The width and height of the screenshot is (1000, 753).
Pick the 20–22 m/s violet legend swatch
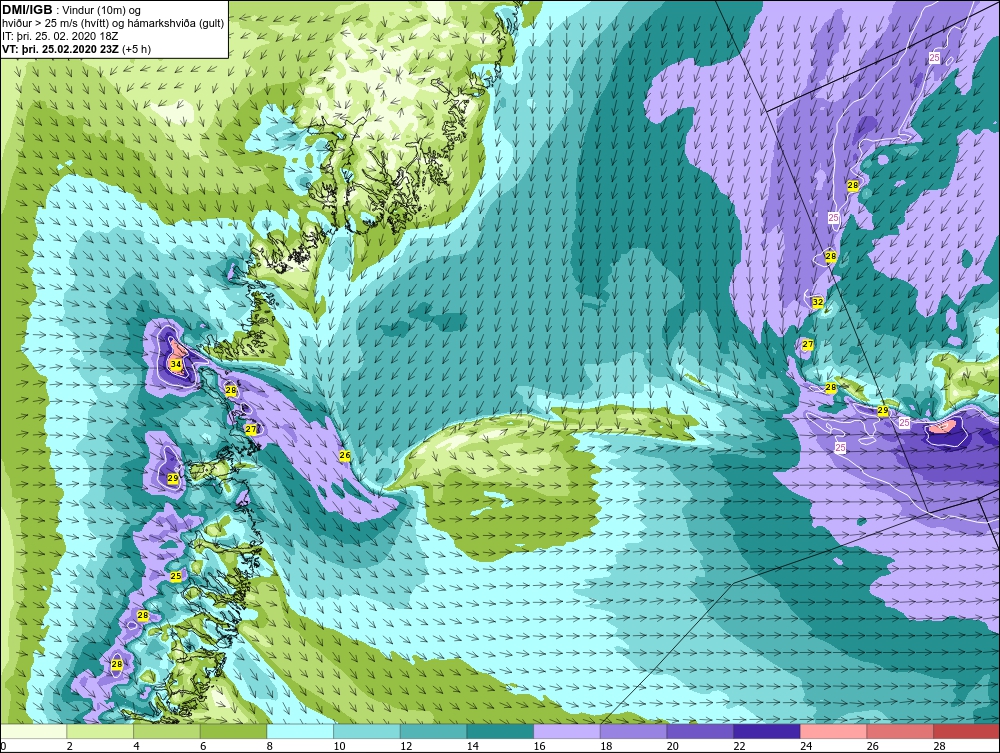pos(700,731)
